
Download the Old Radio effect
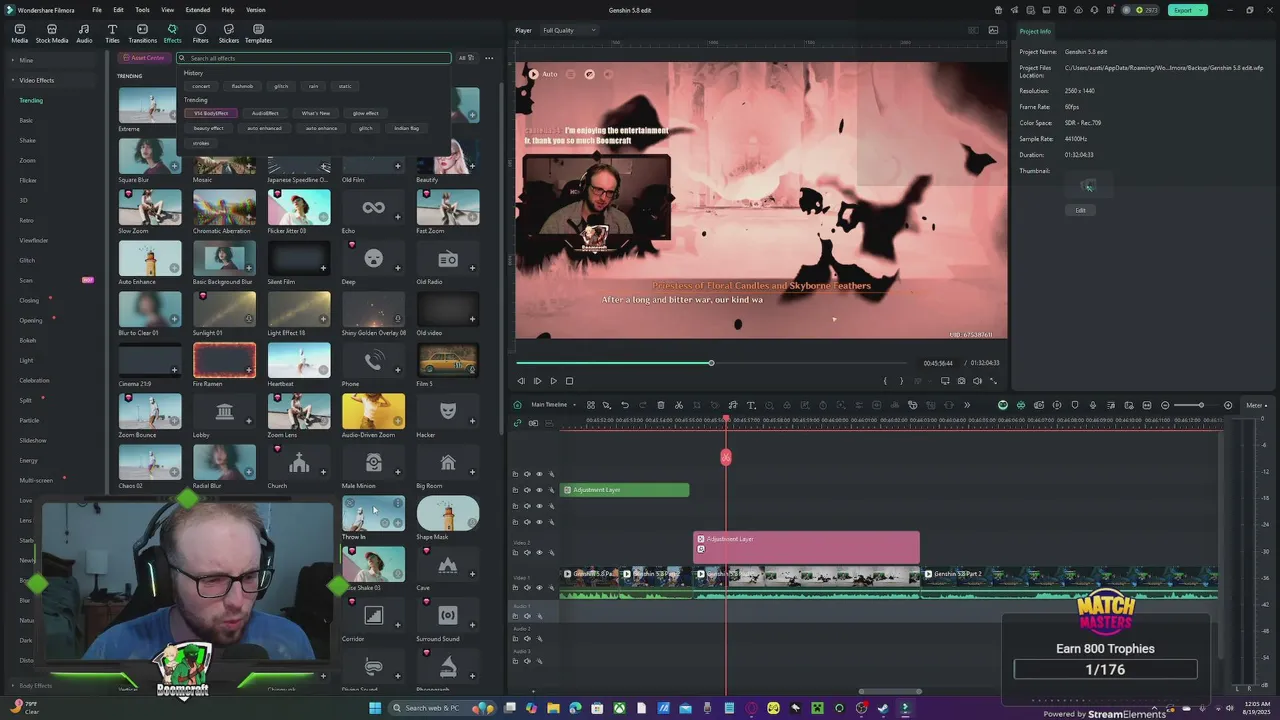click(472, 268)
